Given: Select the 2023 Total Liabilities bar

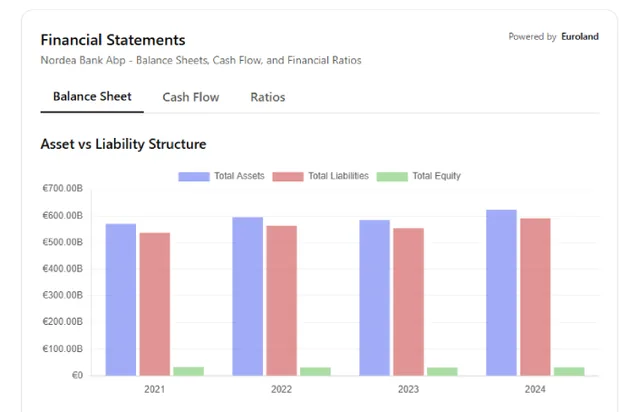Looking at the screenshot, I should (x=409, y=302).
